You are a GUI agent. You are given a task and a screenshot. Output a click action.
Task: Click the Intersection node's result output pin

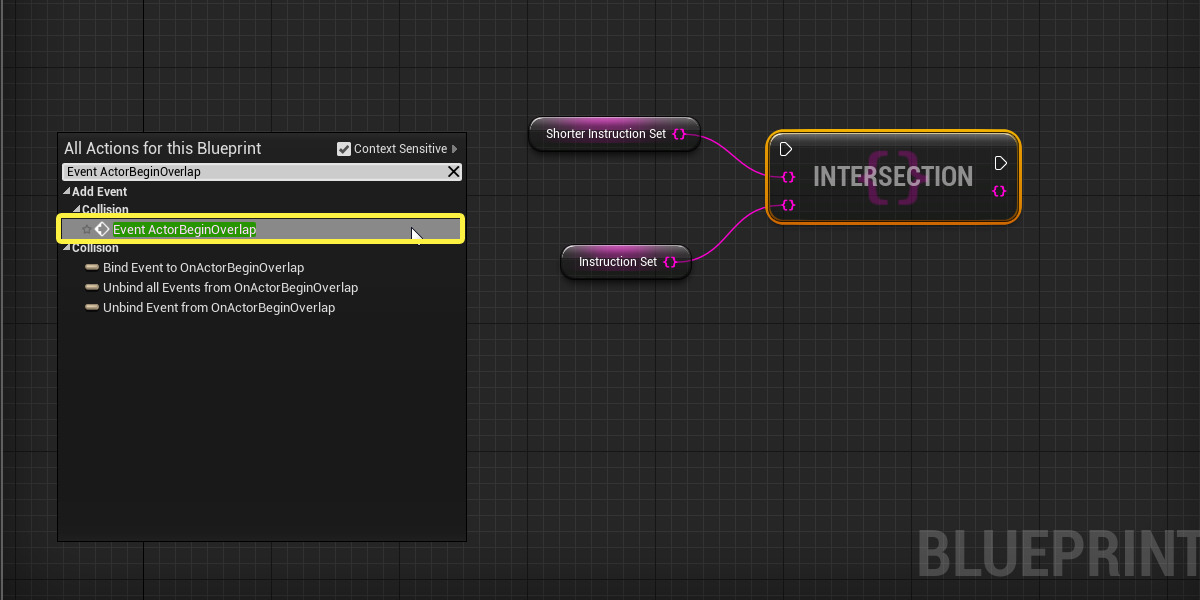click(x=999, y=191)
